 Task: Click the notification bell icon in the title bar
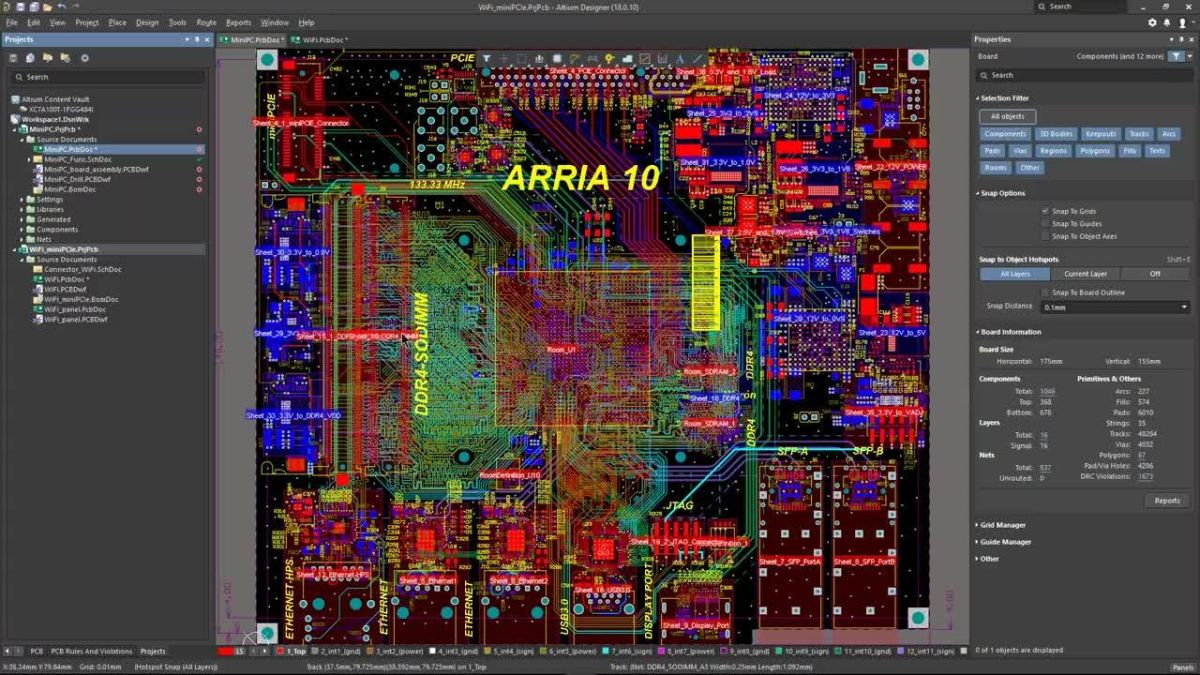(1167, 22)
